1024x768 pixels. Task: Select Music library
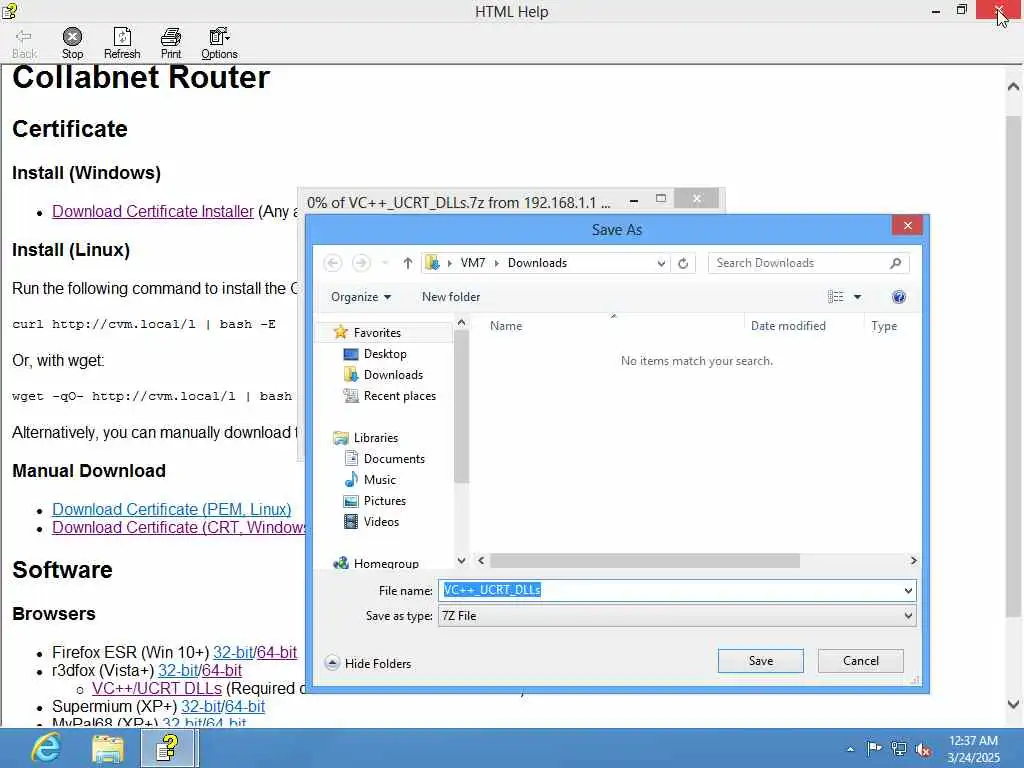pyautogui.click(x=379, y=480)
